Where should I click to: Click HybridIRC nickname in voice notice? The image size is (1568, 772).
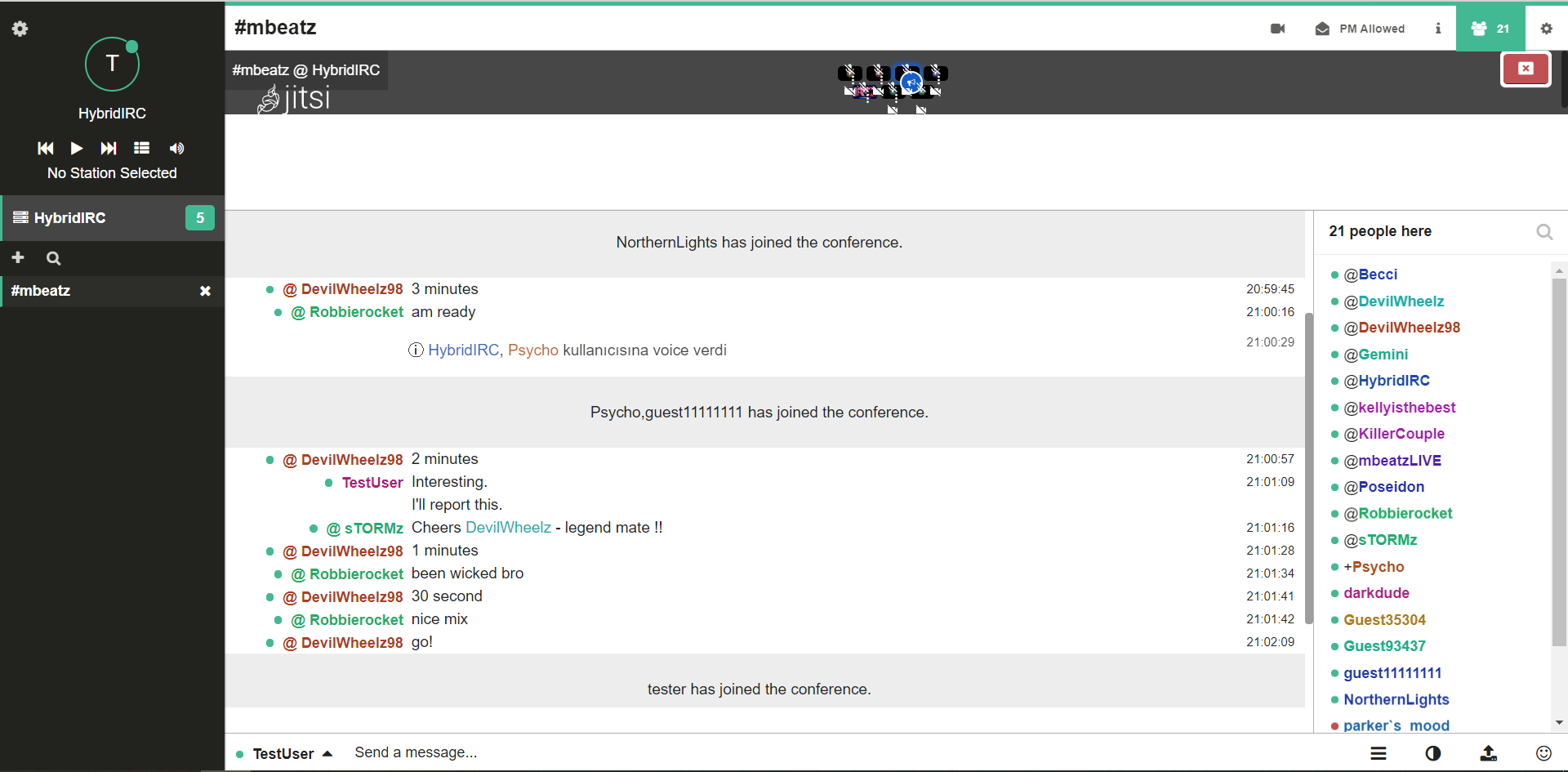[x=463, y=350]
